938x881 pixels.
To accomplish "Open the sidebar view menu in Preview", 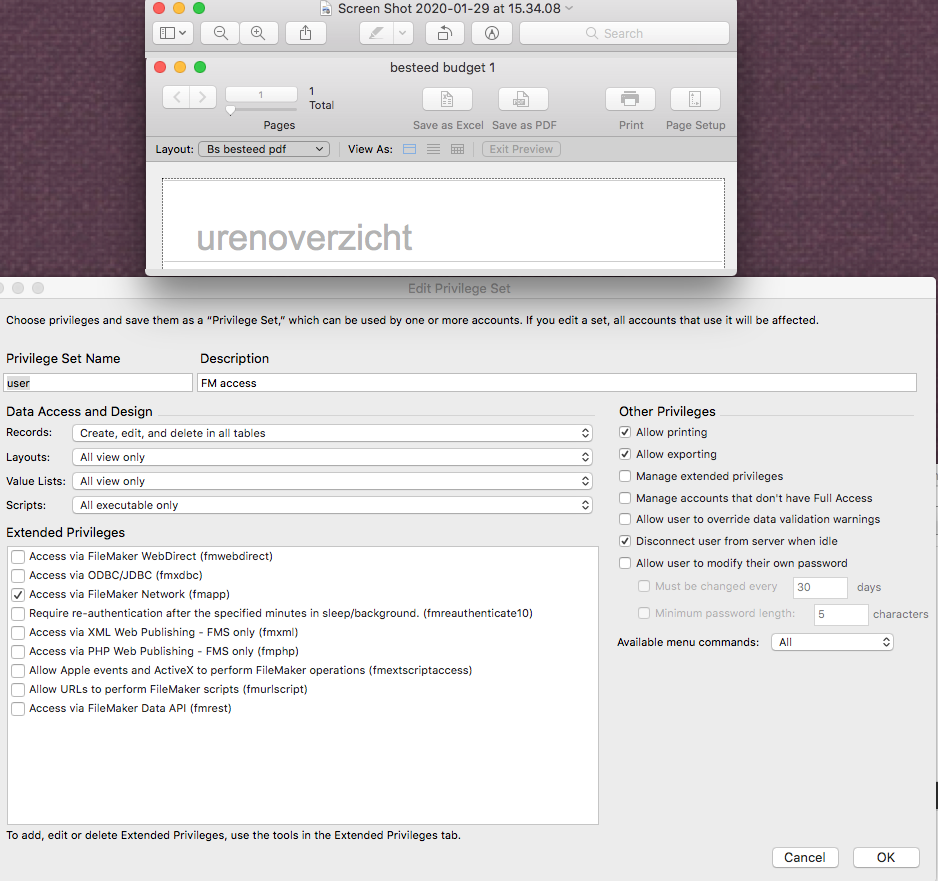I will pyautogui.click(x=173, y=33).
